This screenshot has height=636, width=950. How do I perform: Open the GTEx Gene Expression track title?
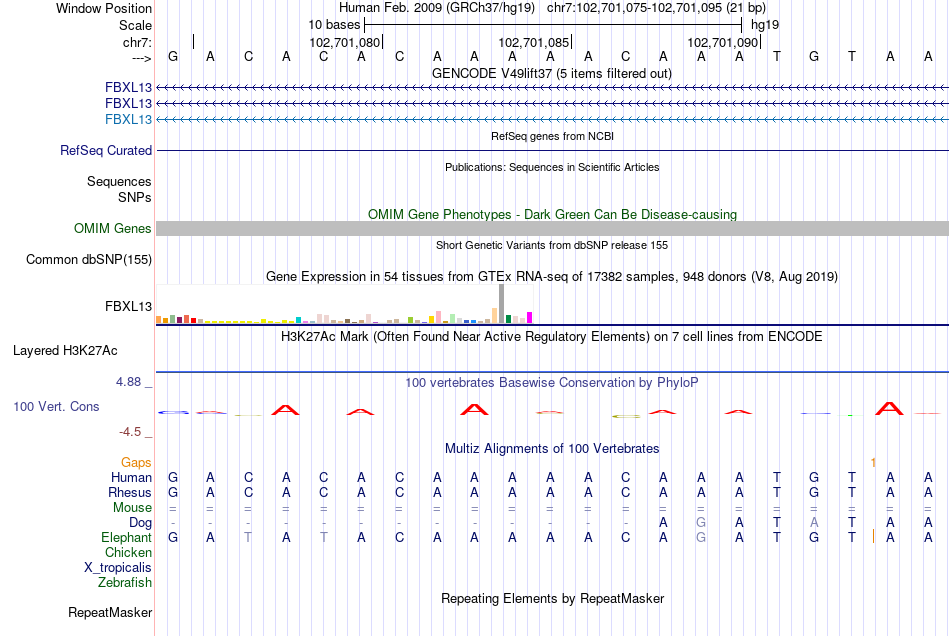(552, 276)
